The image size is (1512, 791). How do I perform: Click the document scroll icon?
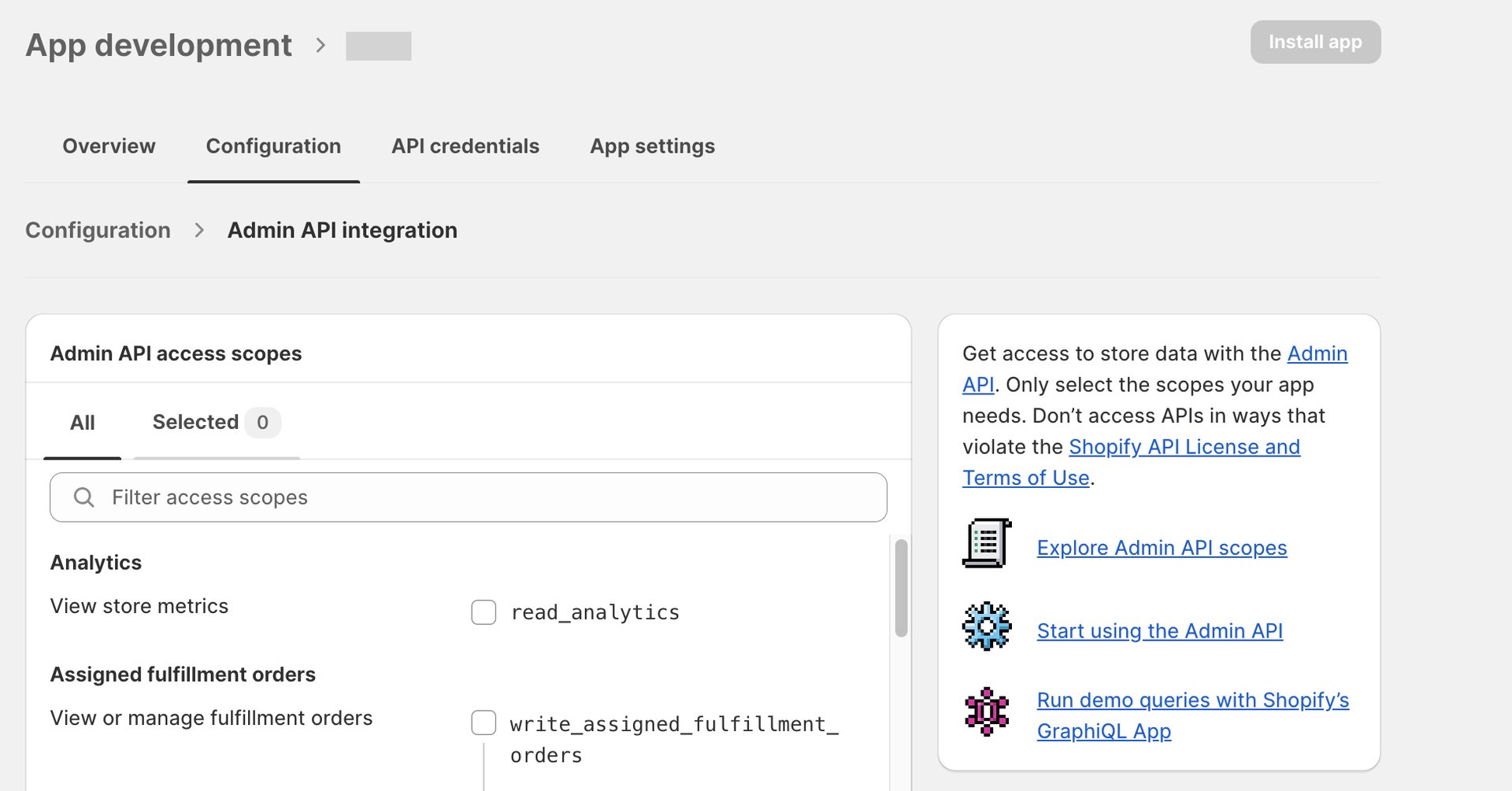pyautogui.click(x=987, y=543)
